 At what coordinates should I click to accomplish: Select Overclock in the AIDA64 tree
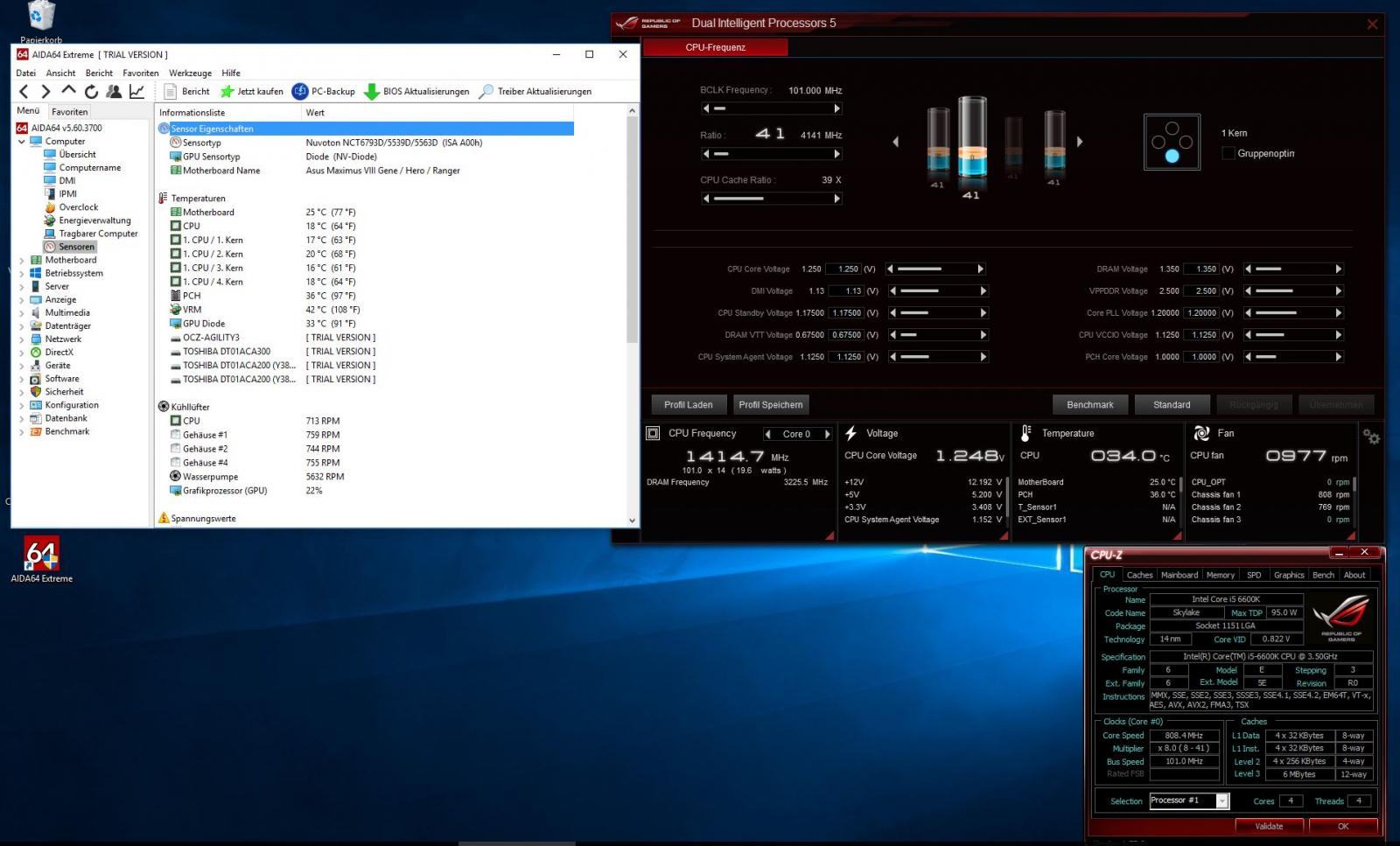78,207
